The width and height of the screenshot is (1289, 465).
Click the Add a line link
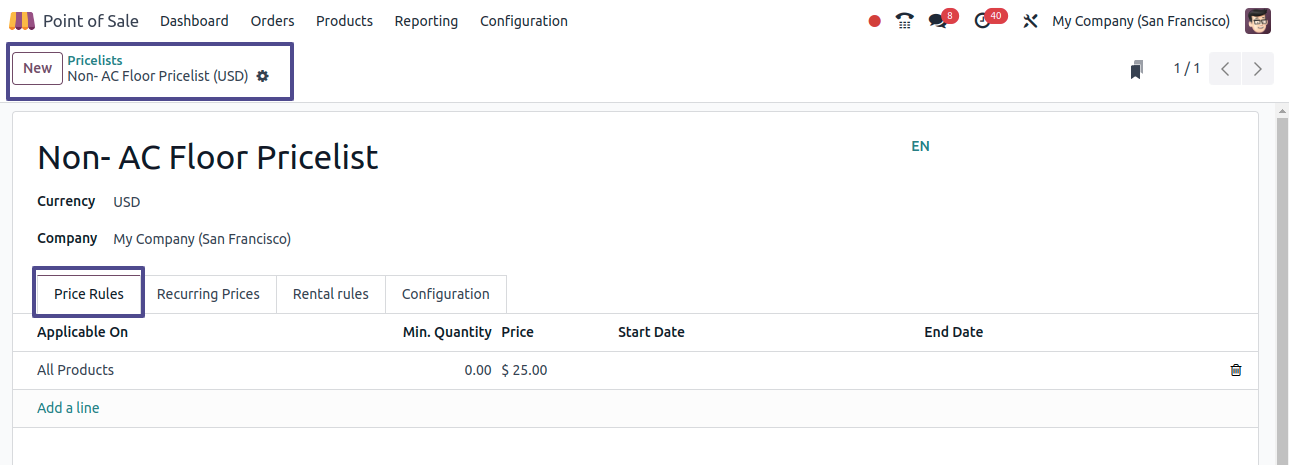[x=68, y=408]
